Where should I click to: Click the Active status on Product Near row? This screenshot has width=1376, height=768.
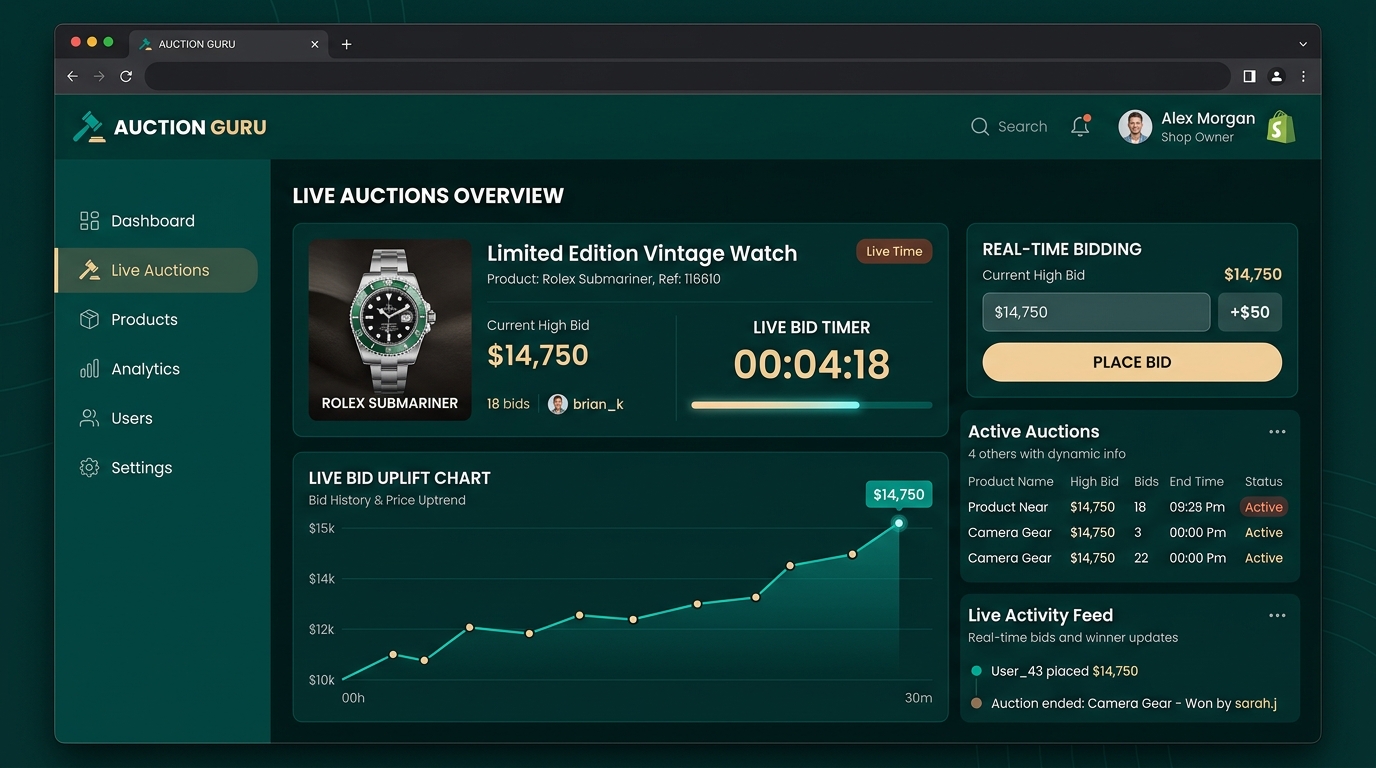(1264, 507)
